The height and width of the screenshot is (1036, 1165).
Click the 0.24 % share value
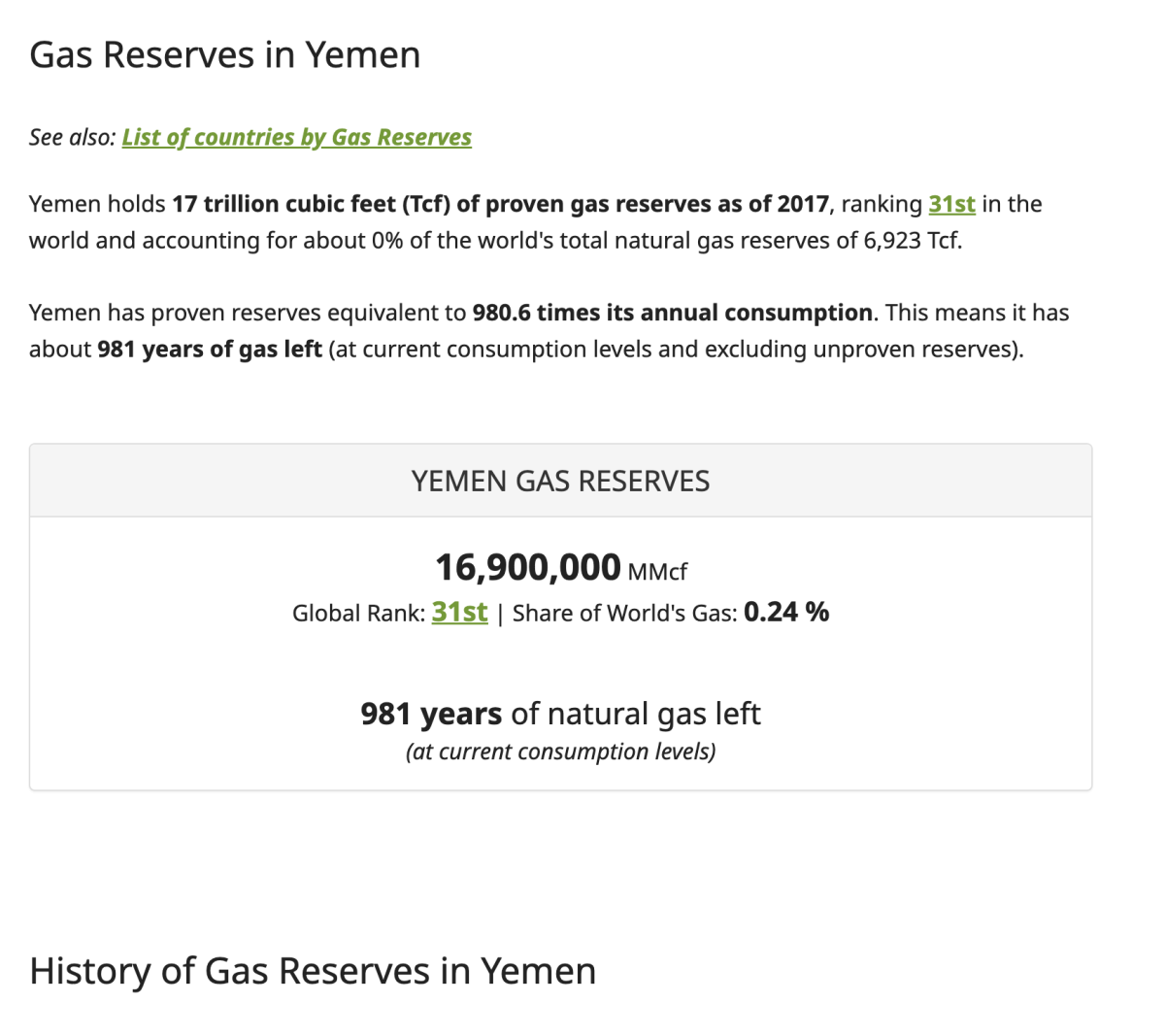[786, 612]
